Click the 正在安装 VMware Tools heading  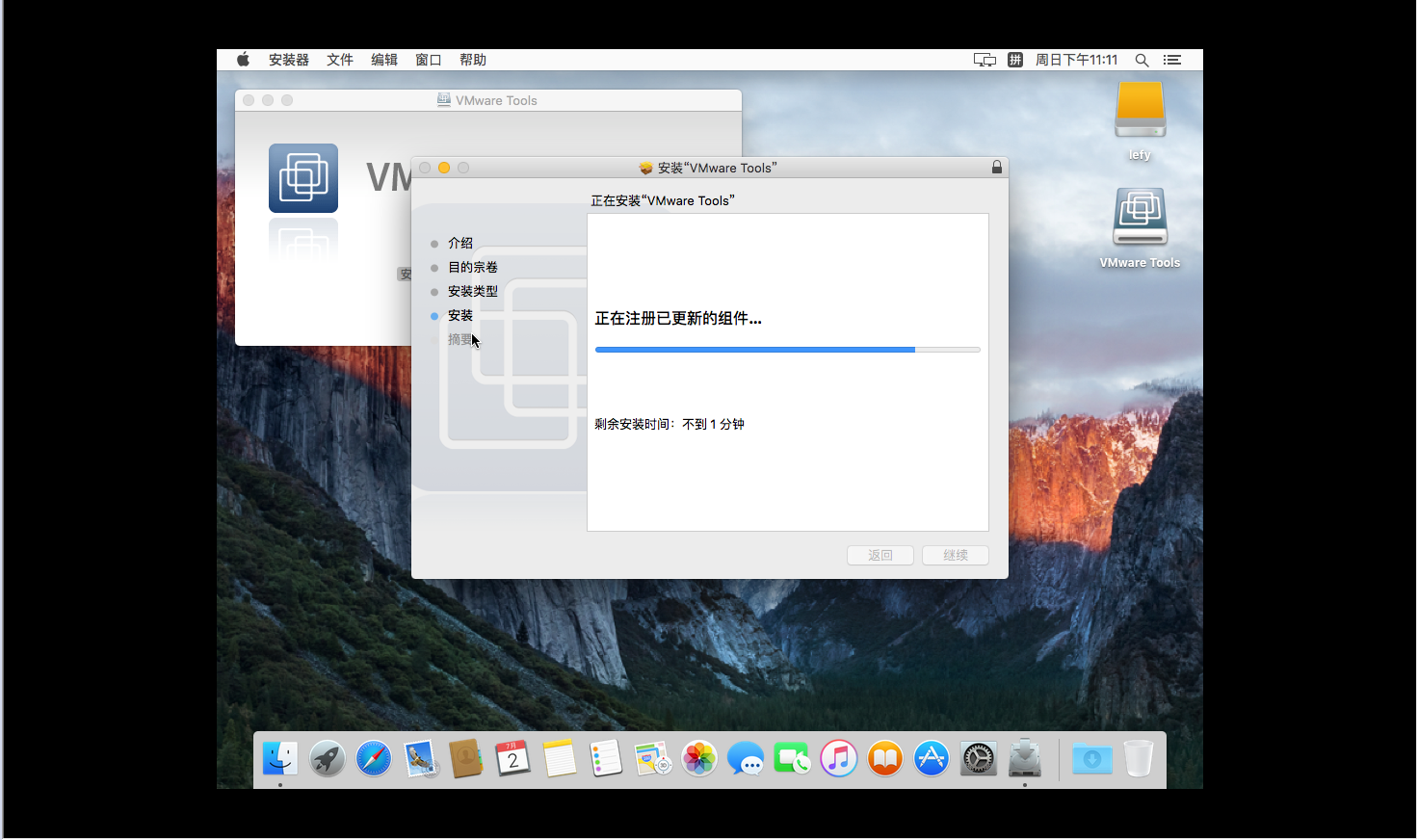(x=663, y=200)
